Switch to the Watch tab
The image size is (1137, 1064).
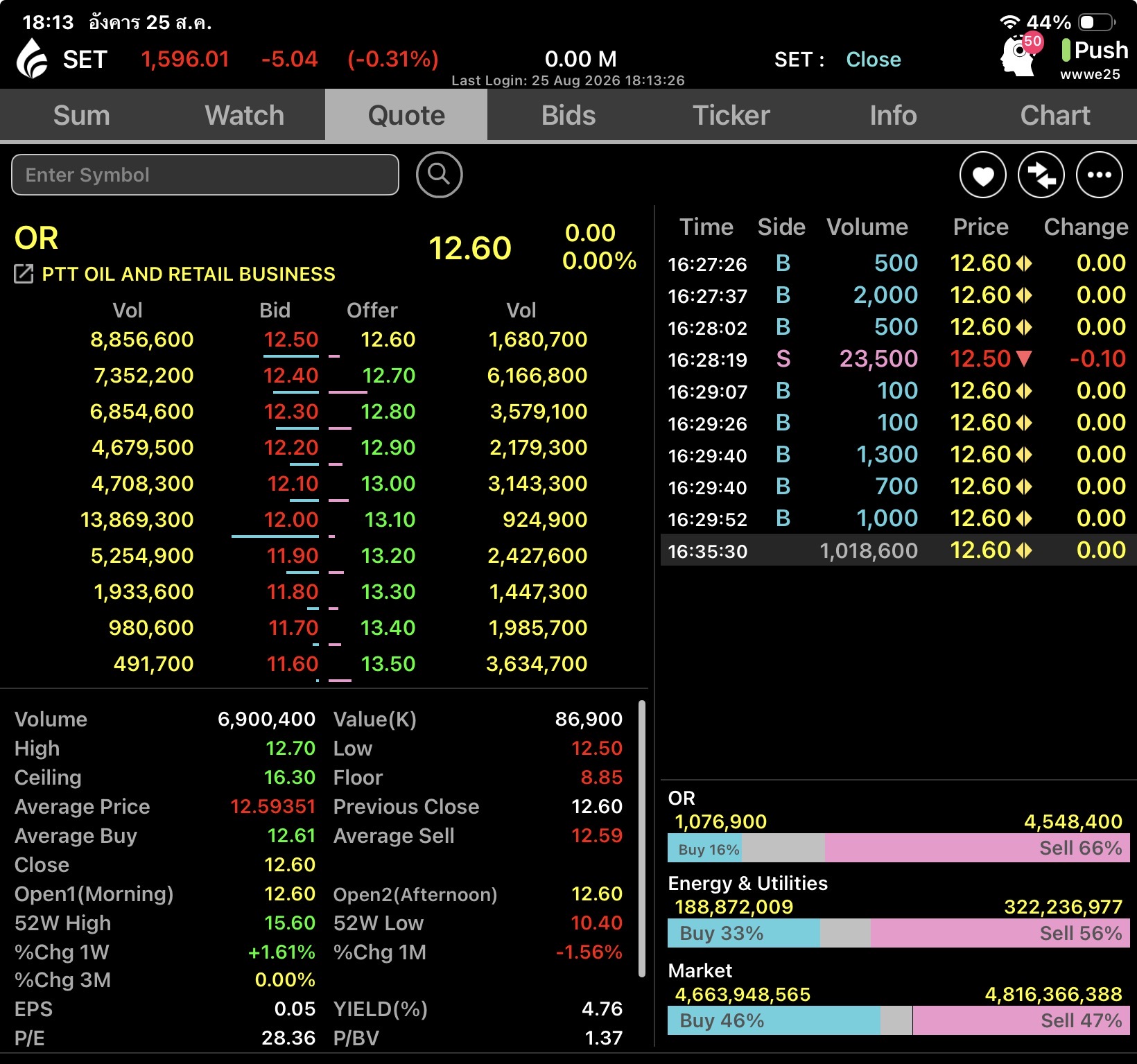[244, 115]
